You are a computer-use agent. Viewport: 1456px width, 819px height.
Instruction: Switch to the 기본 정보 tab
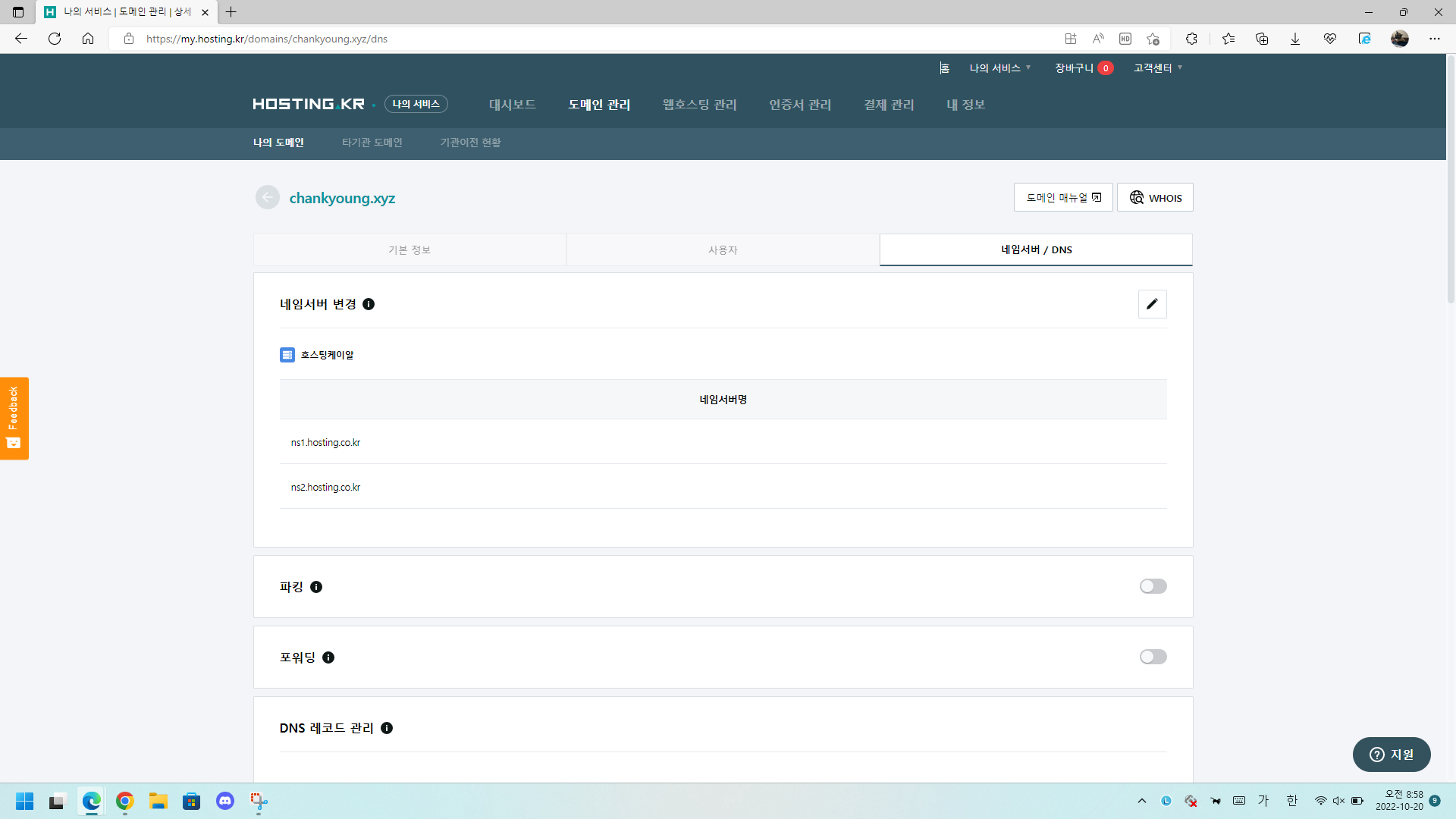[409, 249]
